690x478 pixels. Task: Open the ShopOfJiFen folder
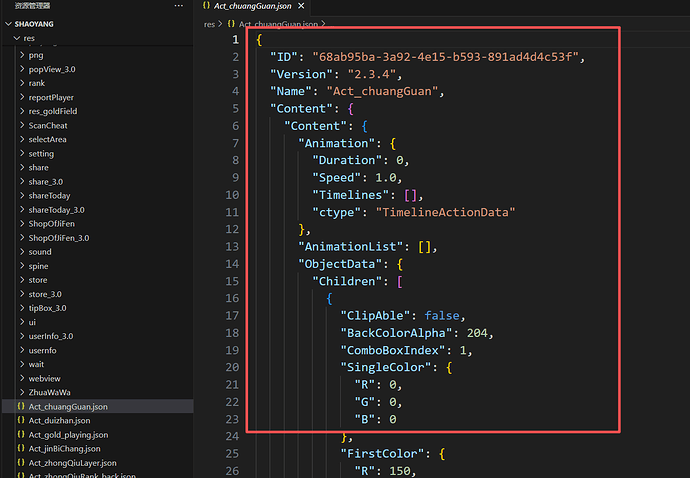pos(51,224)
